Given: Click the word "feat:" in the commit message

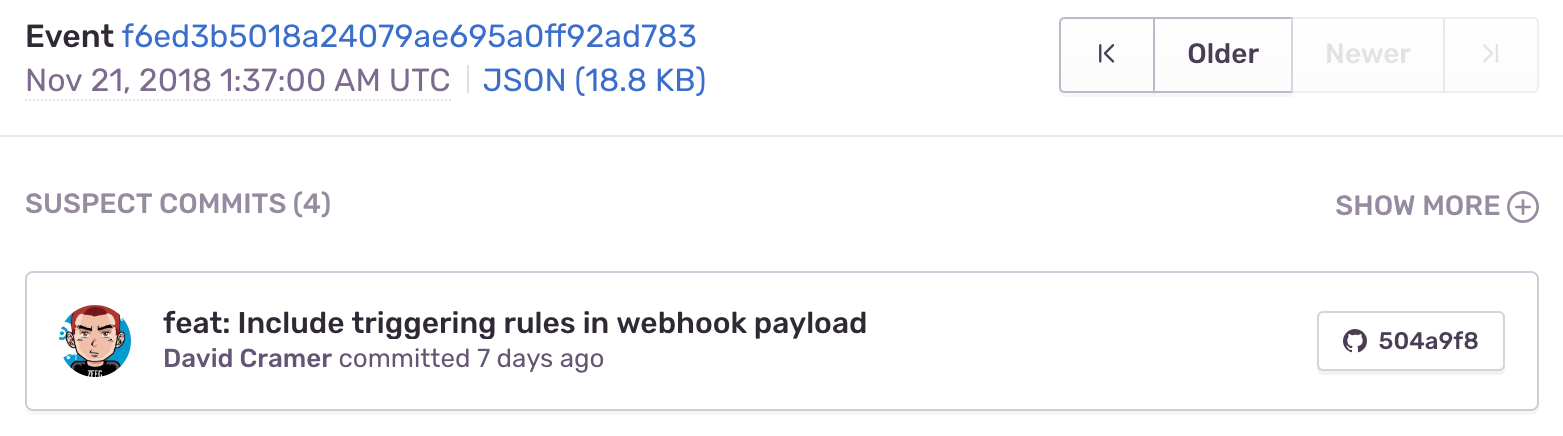Looking at the screenshot, I should (x=196, y=324).
